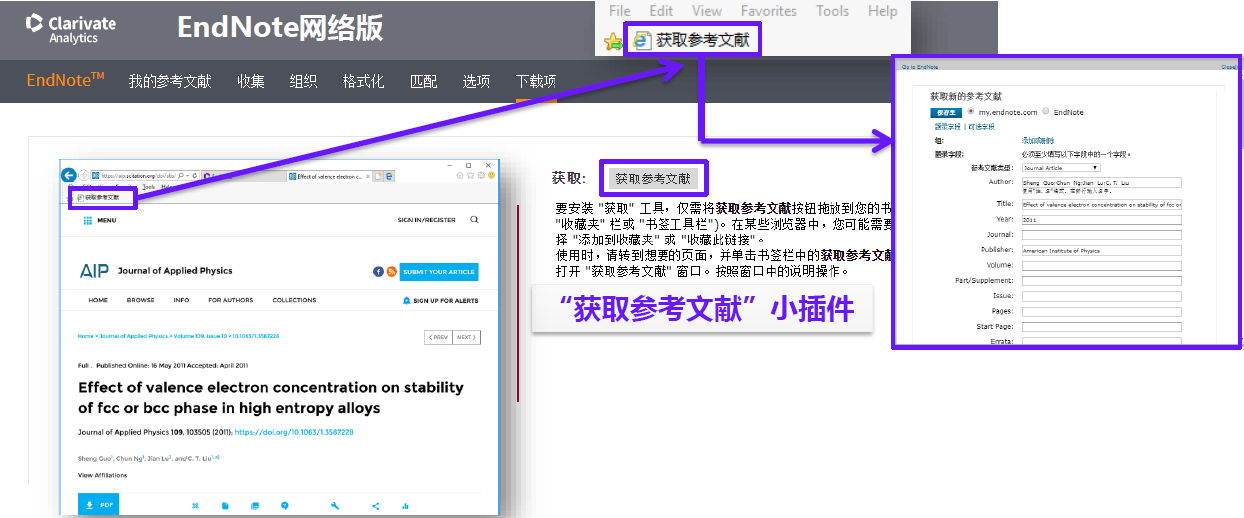This screenshot has width=1244, height=518.
Task: Open 组织 tab
Action: pyautogui.click(x=303, y=82)
